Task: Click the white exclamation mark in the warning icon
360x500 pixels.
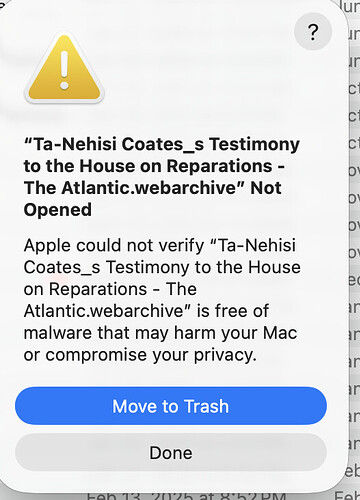Action: point(64,70)
